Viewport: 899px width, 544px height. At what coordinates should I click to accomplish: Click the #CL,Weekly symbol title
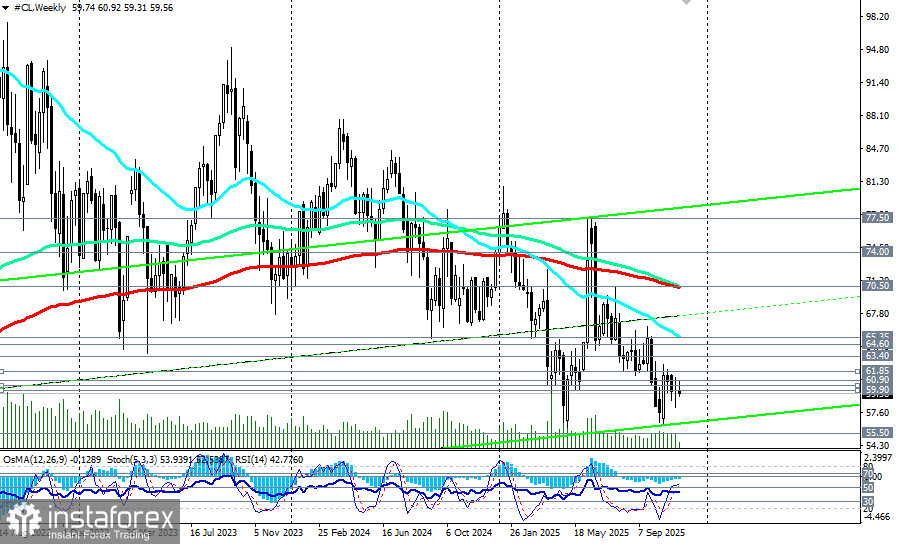(x=40, y=8)
